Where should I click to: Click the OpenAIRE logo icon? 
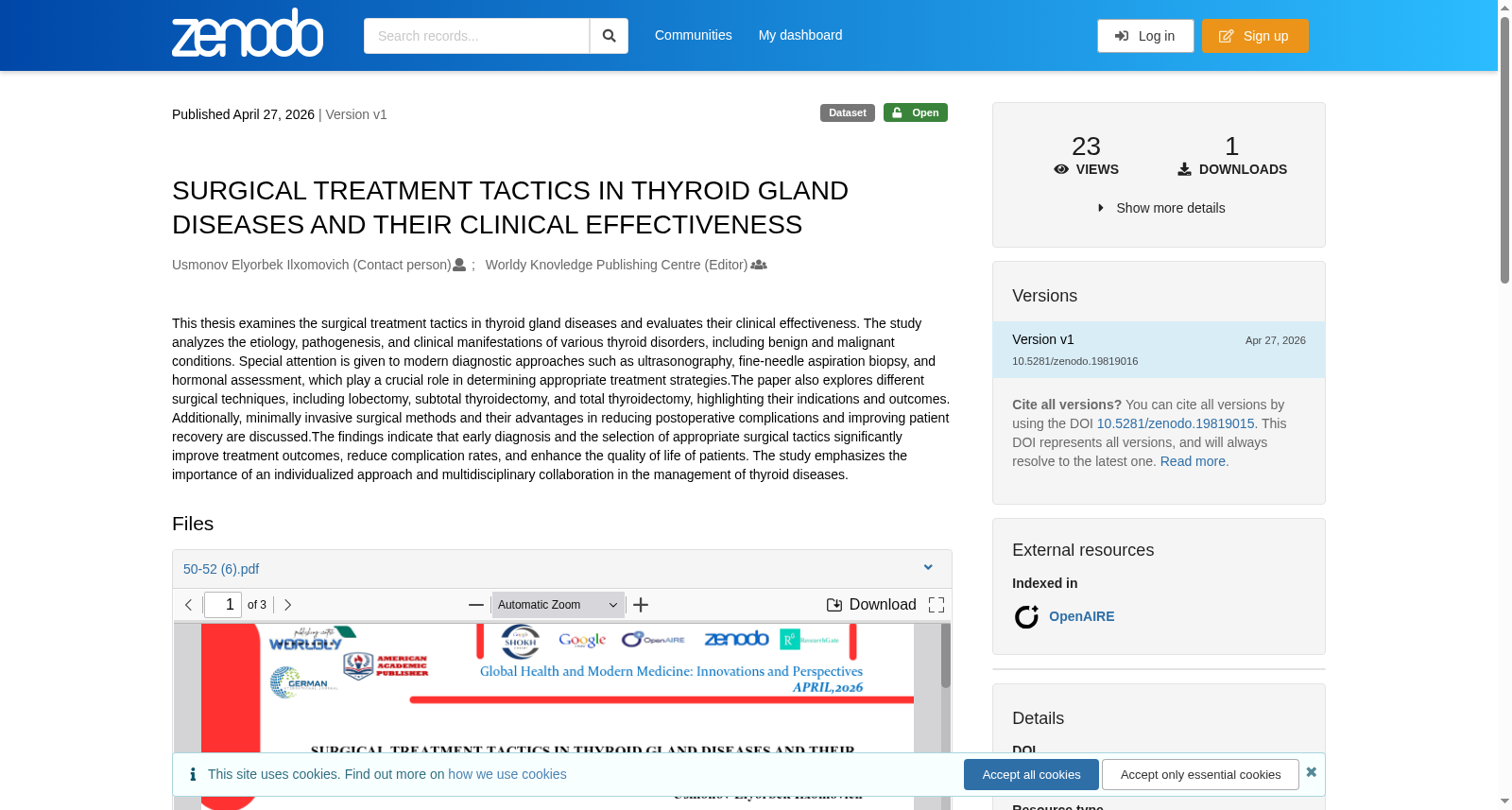pos(1026,617)
